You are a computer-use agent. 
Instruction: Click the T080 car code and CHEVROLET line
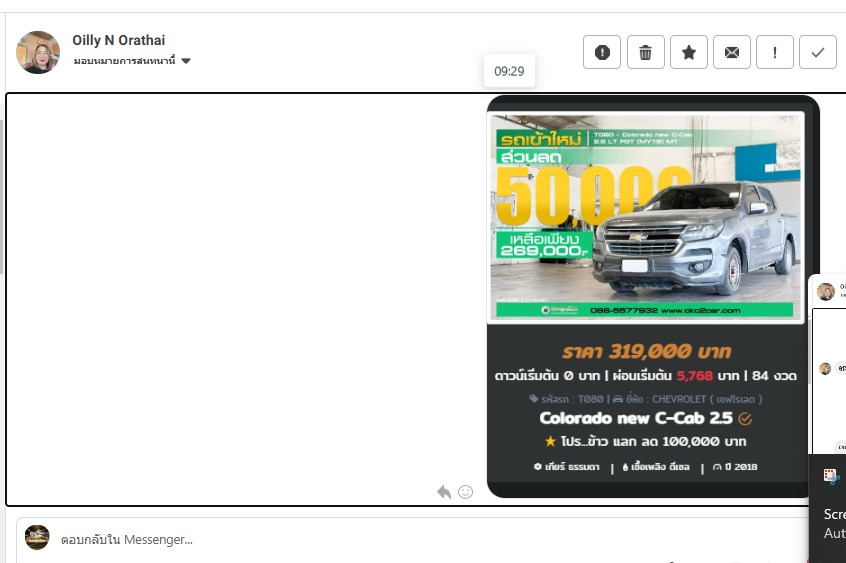646,399
